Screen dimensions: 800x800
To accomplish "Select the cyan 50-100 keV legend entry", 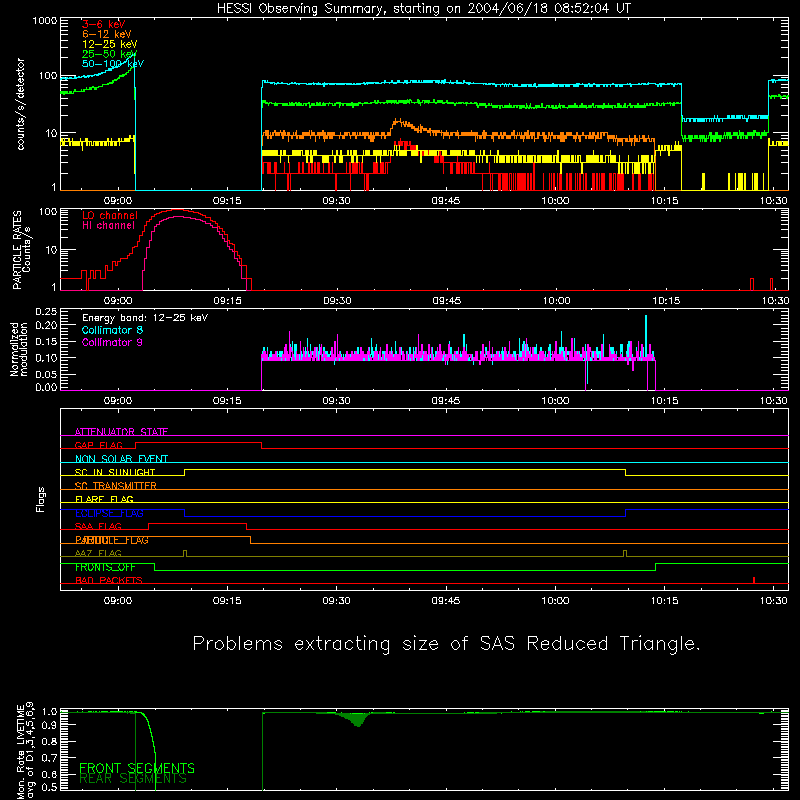I will [113, 64].
